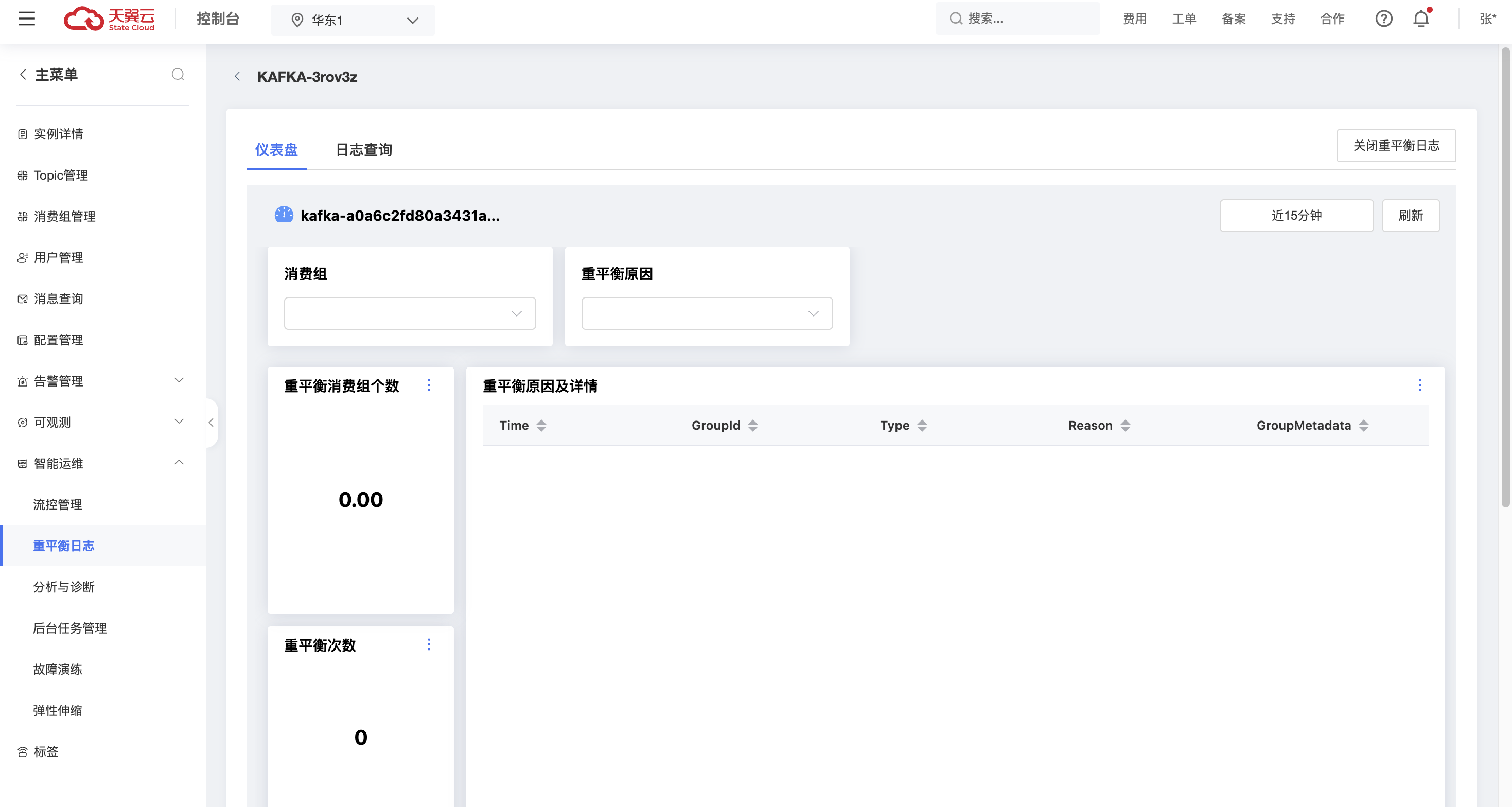Open the 张* user account menu
The image size is (1512, 807).
pyautogui.click(x=1487, y=19)
